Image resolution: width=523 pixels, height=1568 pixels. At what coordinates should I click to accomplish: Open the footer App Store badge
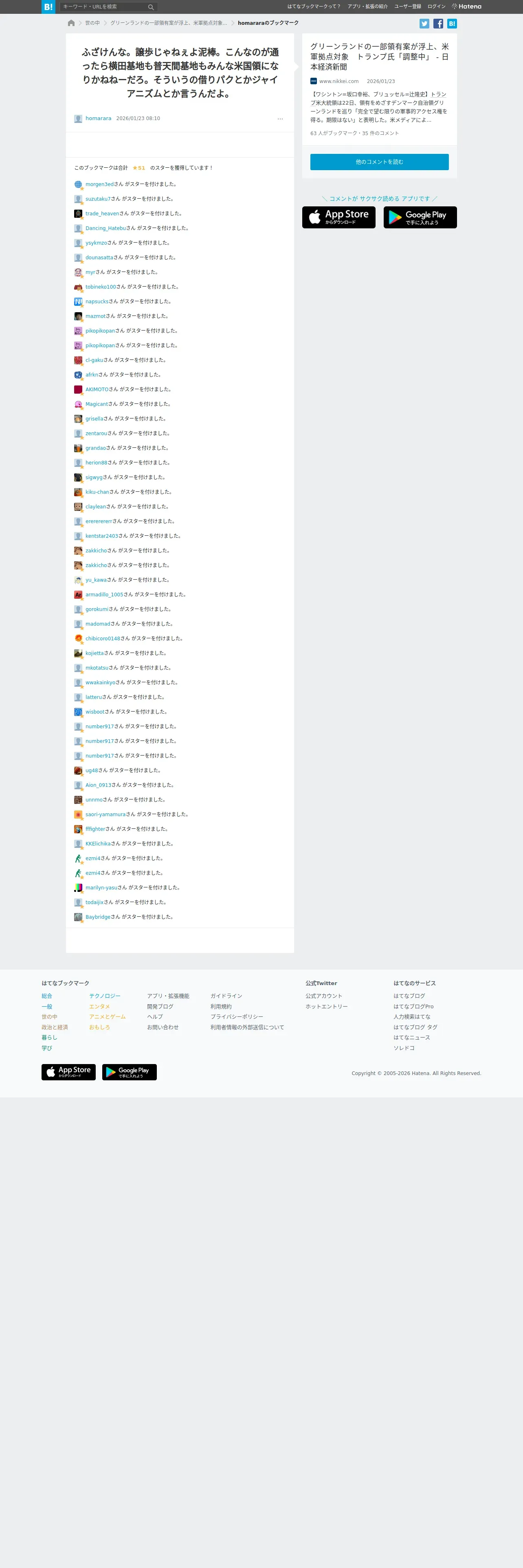coord(68,1073)
